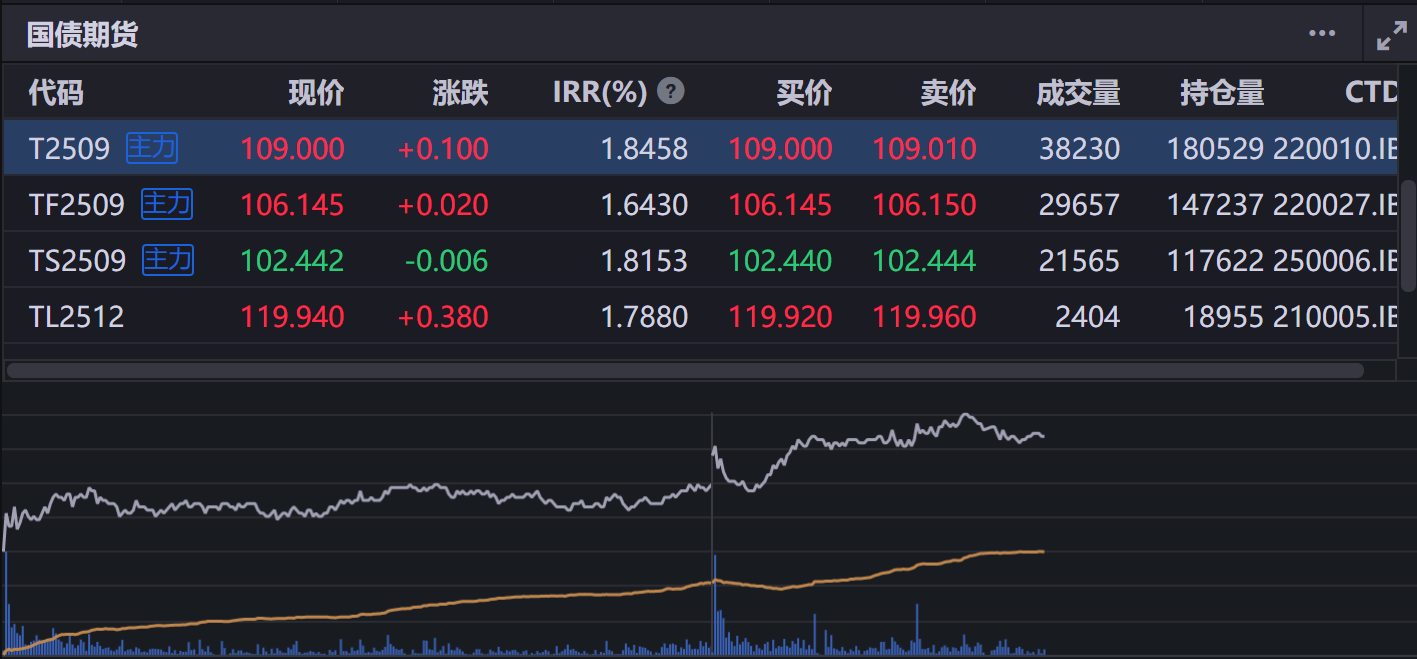Open the three-dot more options menu
Screen dimensions: 1417x659
point(1322,34)
